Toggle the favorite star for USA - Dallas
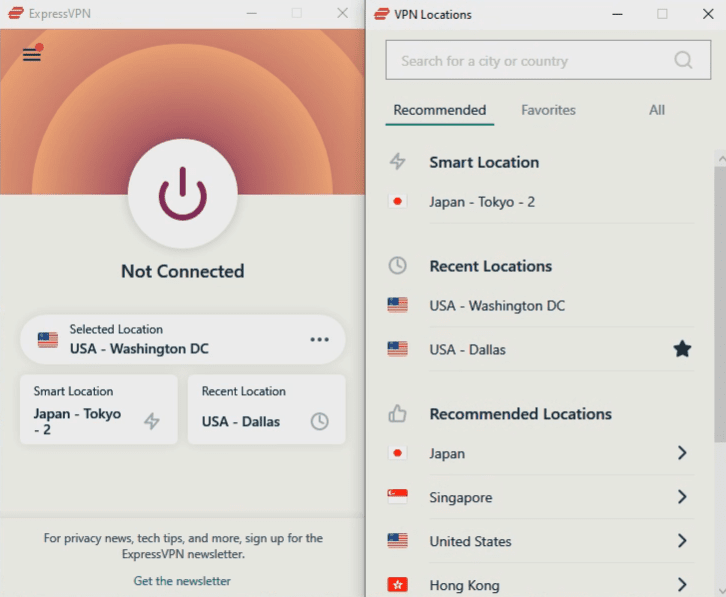The width and height of the screenshot is (726, 597). [x=682, y=349]
